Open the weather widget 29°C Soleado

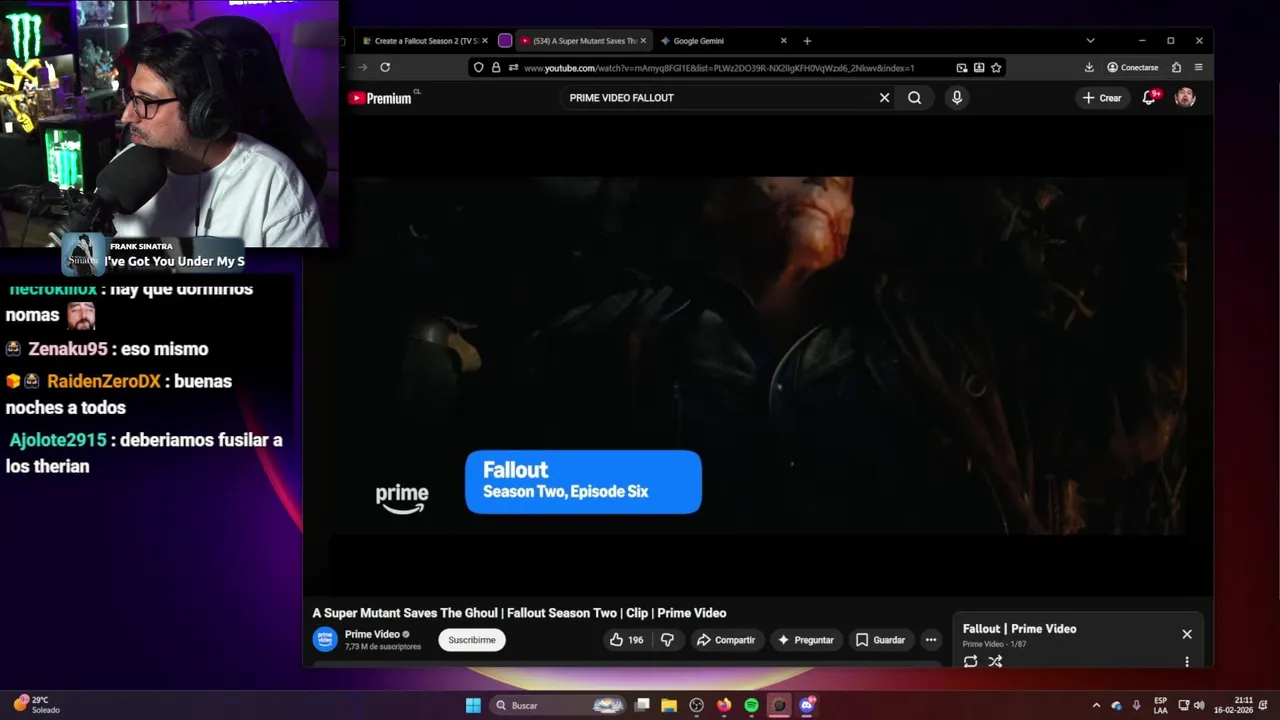(36, 705)
